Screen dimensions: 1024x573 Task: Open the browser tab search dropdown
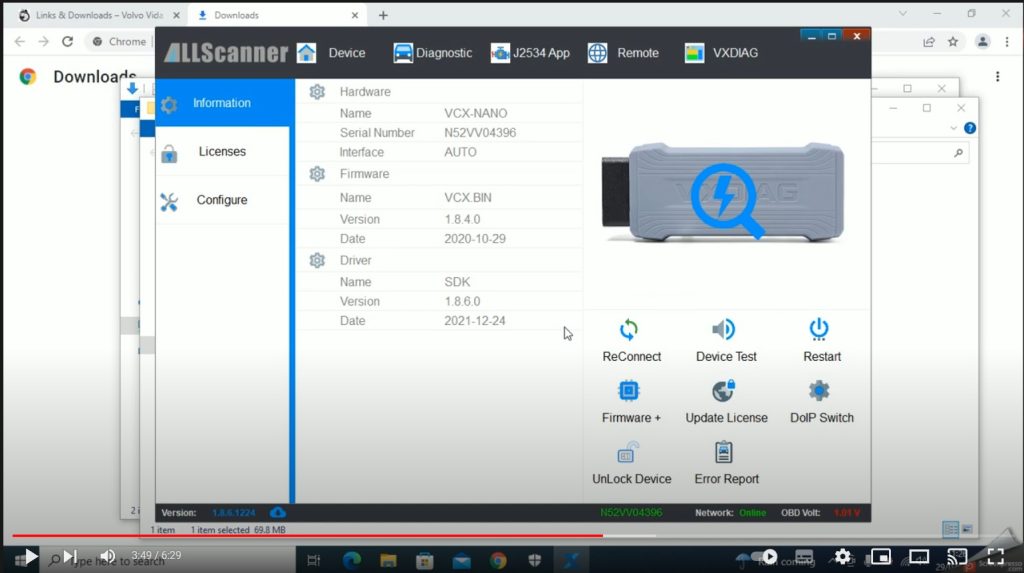click(903, 13)
